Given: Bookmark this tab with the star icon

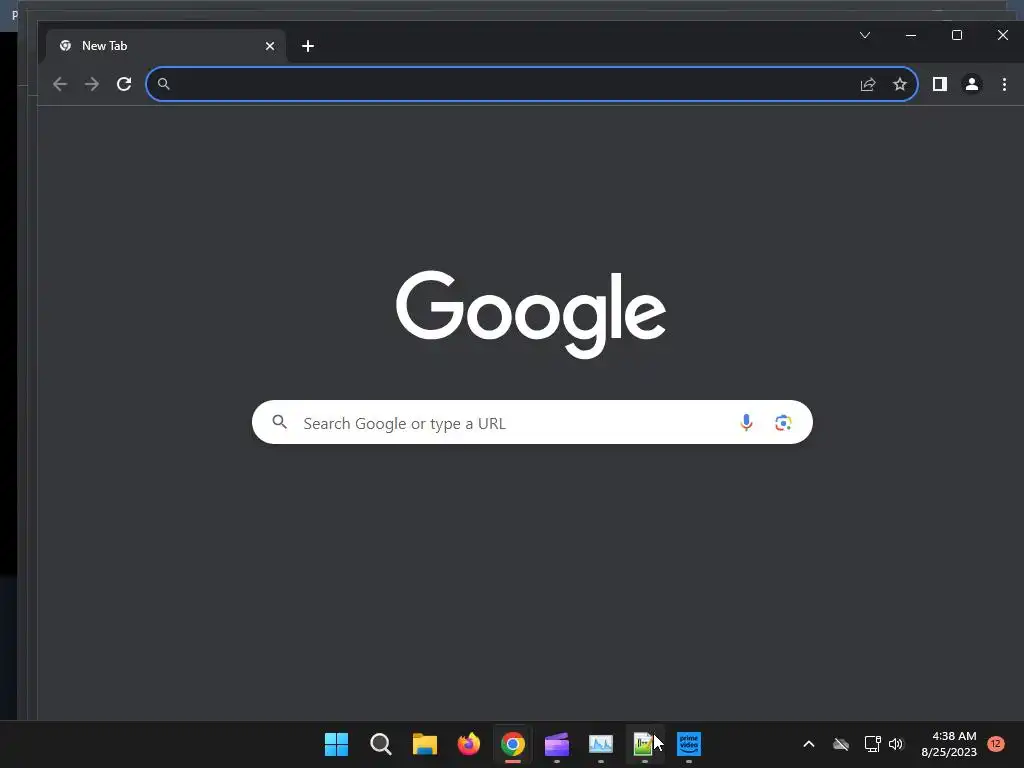Looking at the screenshot, I should pos(900,84).
